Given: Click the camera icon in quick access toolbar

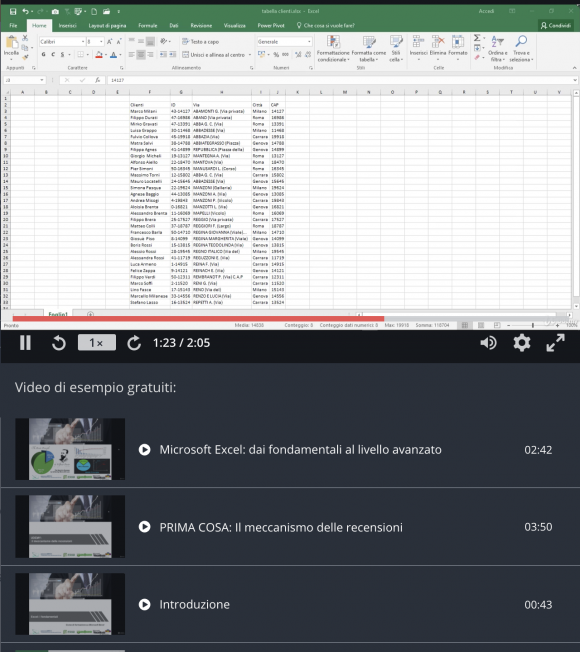Looking at the screenshot, I should pos(55,11).
